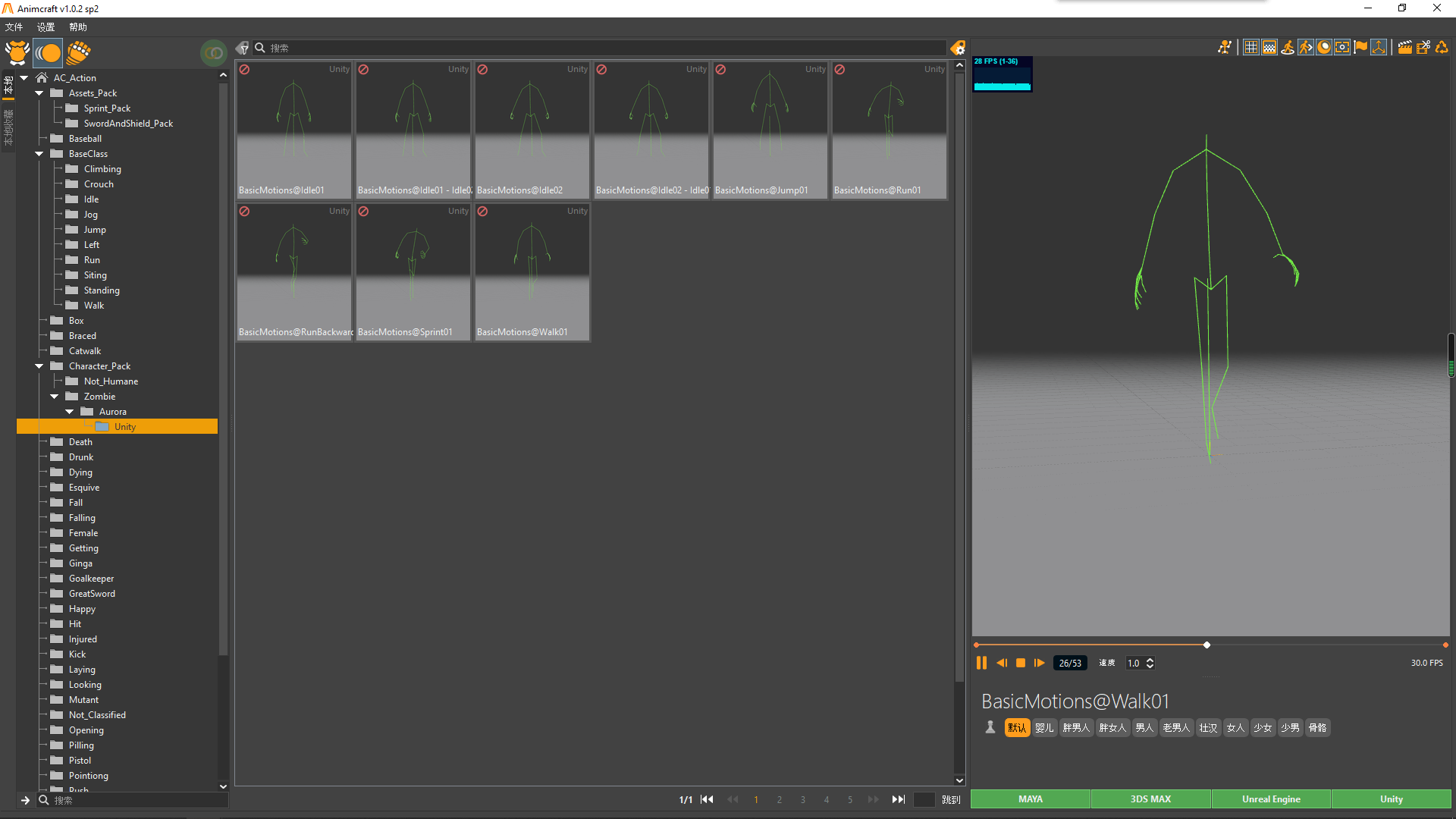
Task: Click the recycle arrows icon
Action: tap(1442, 47)
